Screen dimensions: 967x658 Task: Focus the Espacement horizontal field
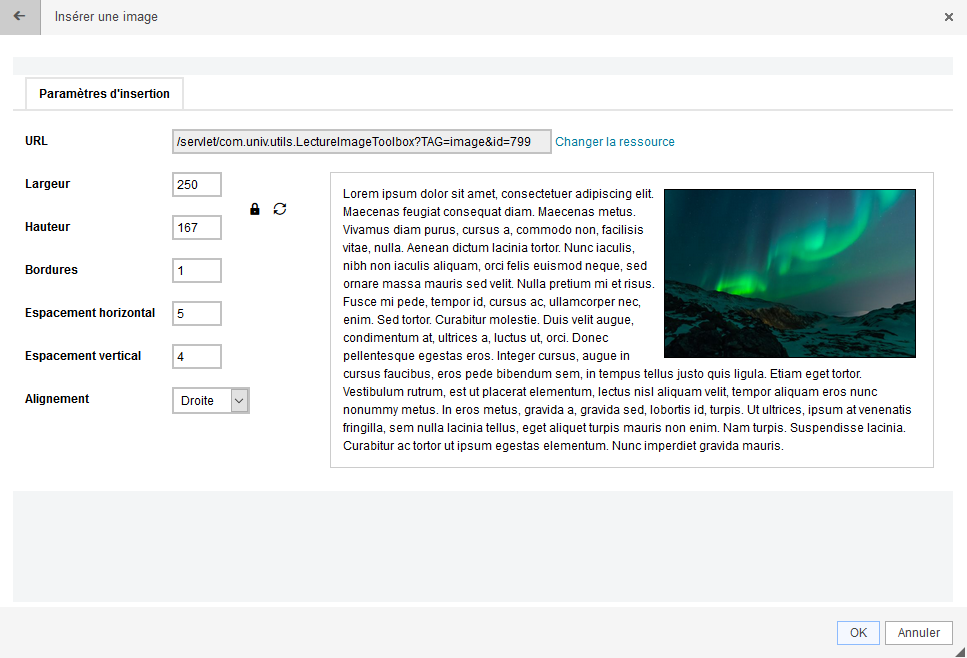[x=197, y=313]
